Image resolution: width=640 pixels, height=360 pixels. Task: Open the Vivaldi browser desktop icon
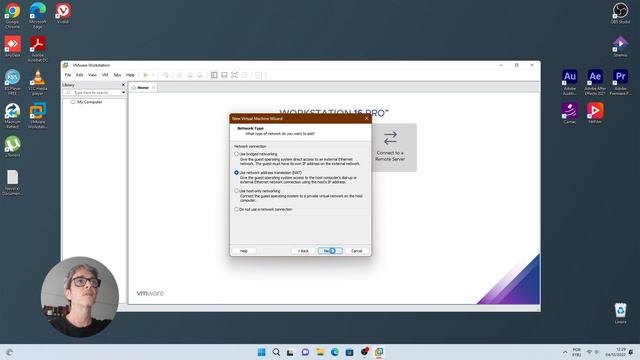coord(63,13)
